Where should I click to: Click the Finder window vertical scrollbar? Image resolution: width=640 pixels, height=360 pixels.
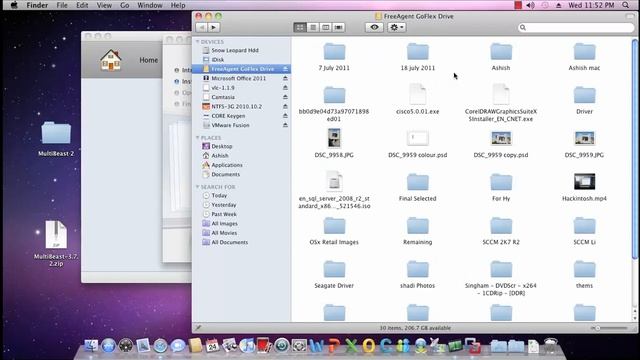point(635,149)
